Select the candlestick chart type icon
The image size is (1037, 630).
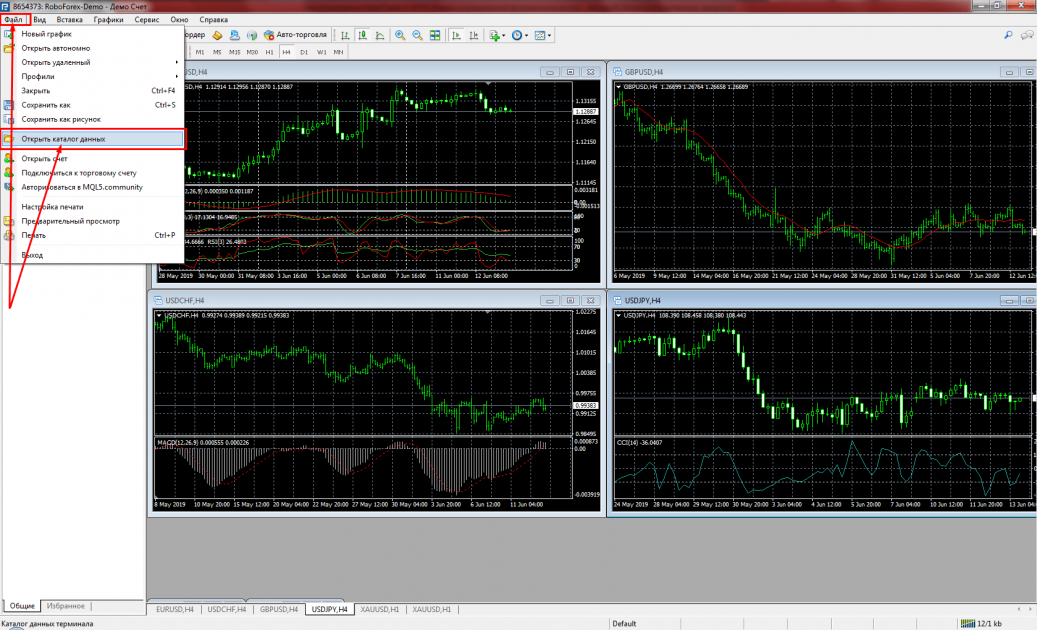[x=362, y=35]
